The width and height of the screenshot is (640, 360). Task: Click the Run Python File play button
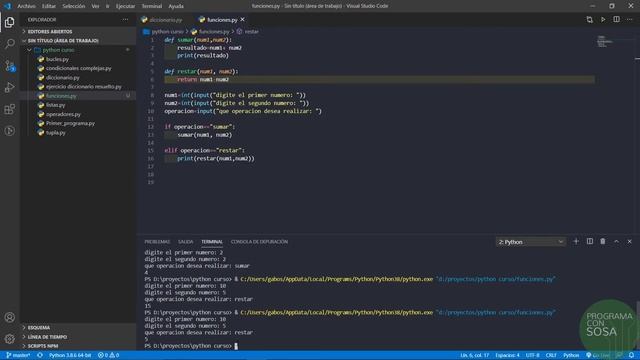pos(603,20)
